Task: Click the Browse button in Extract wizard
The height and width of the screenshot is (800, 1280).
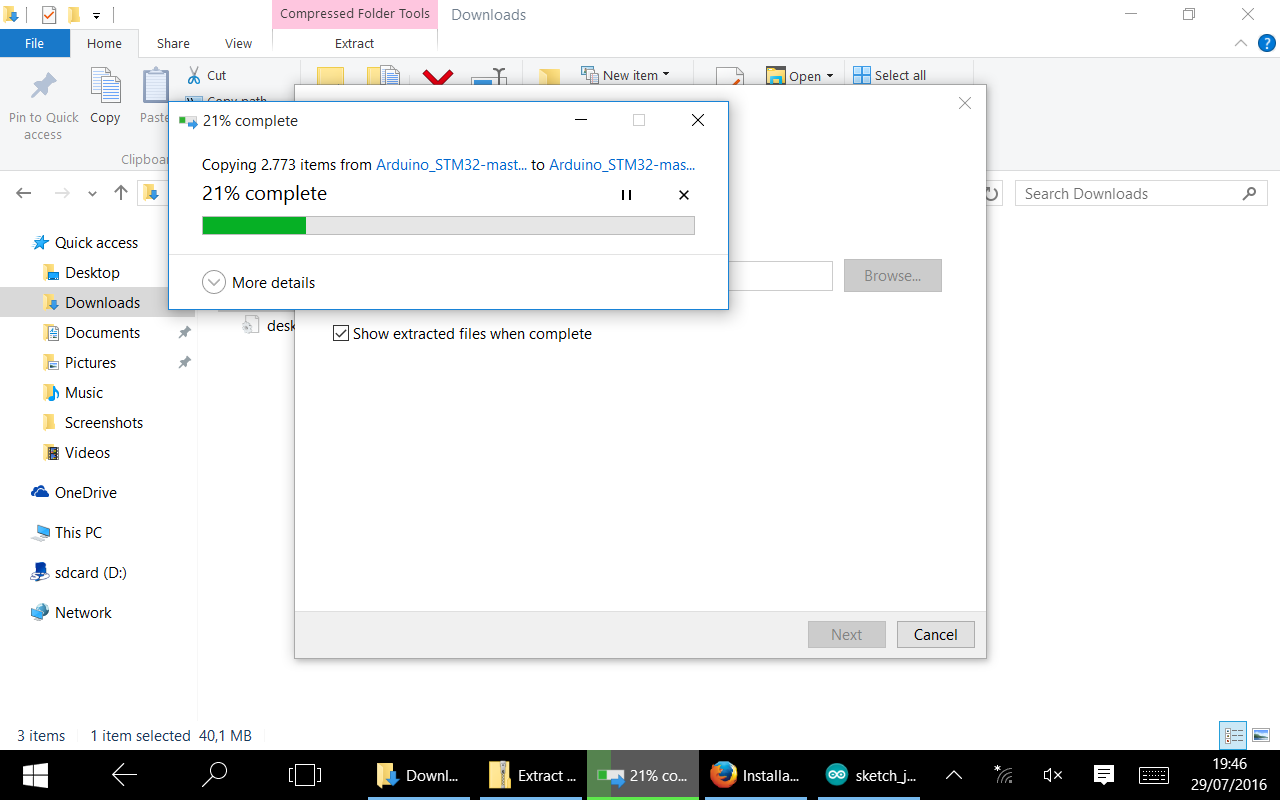Action: pos(893,276)
